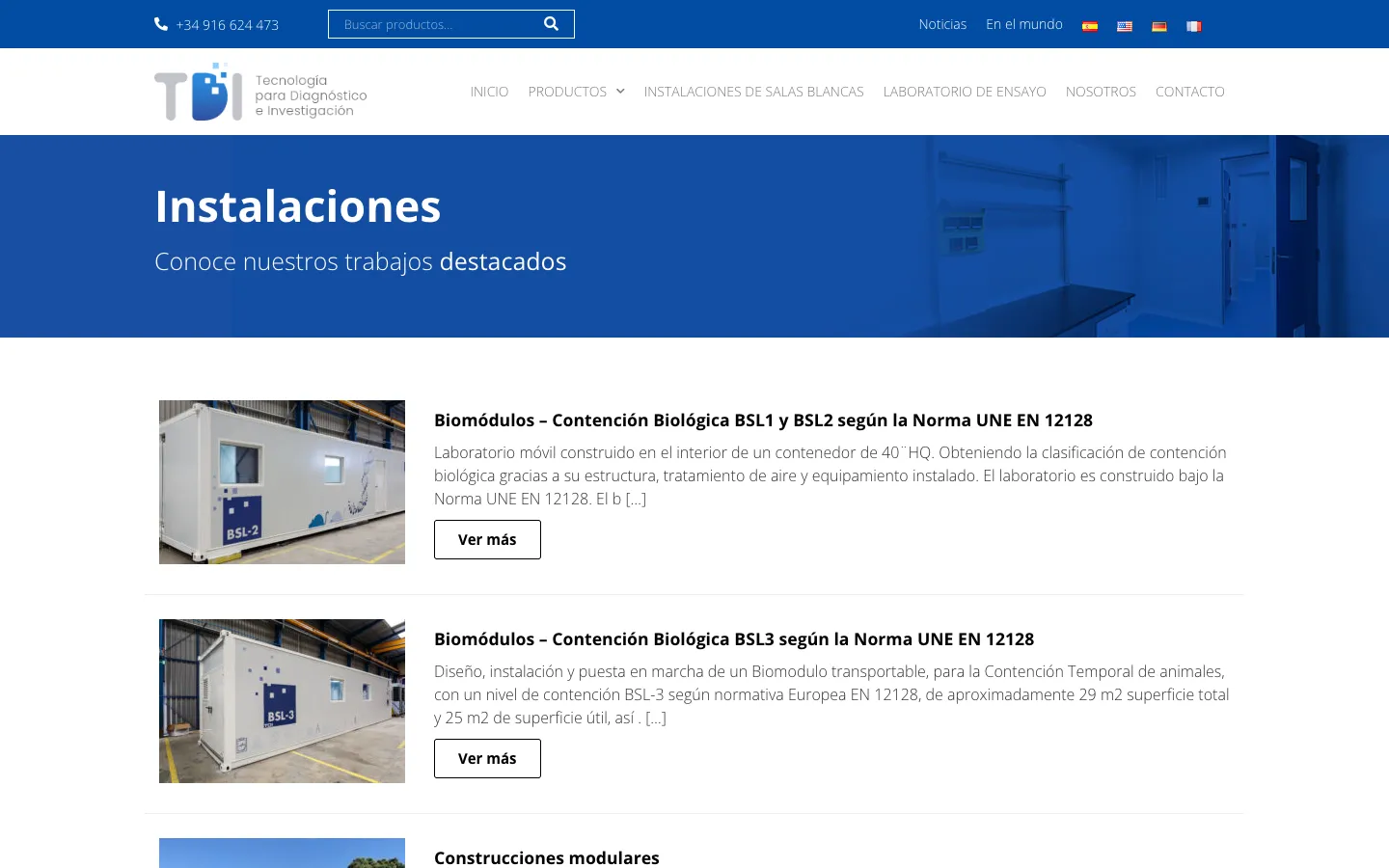Expand the Productos menu chevron
The width and height of the screenshot is (1389, 868).
tap(620, 92)
